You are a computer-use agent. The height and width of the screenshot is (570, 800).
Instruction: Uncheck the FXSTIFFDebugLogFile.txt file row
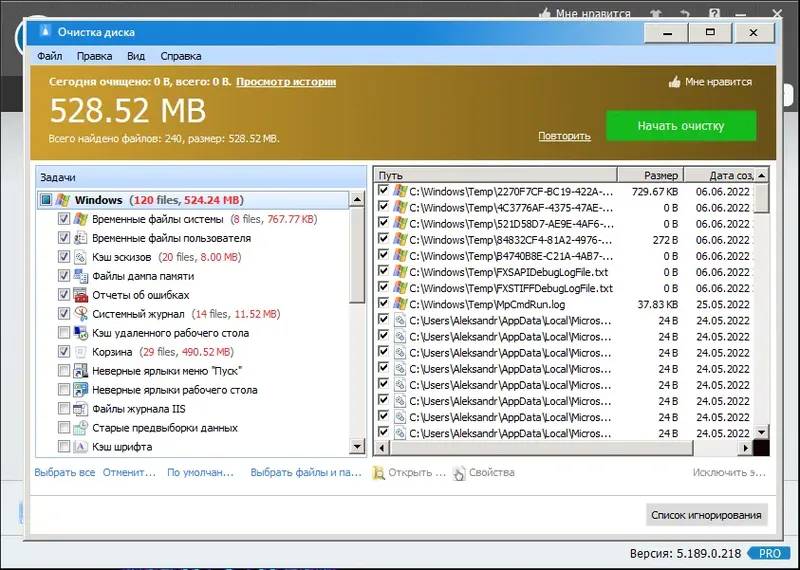point(383,287)
